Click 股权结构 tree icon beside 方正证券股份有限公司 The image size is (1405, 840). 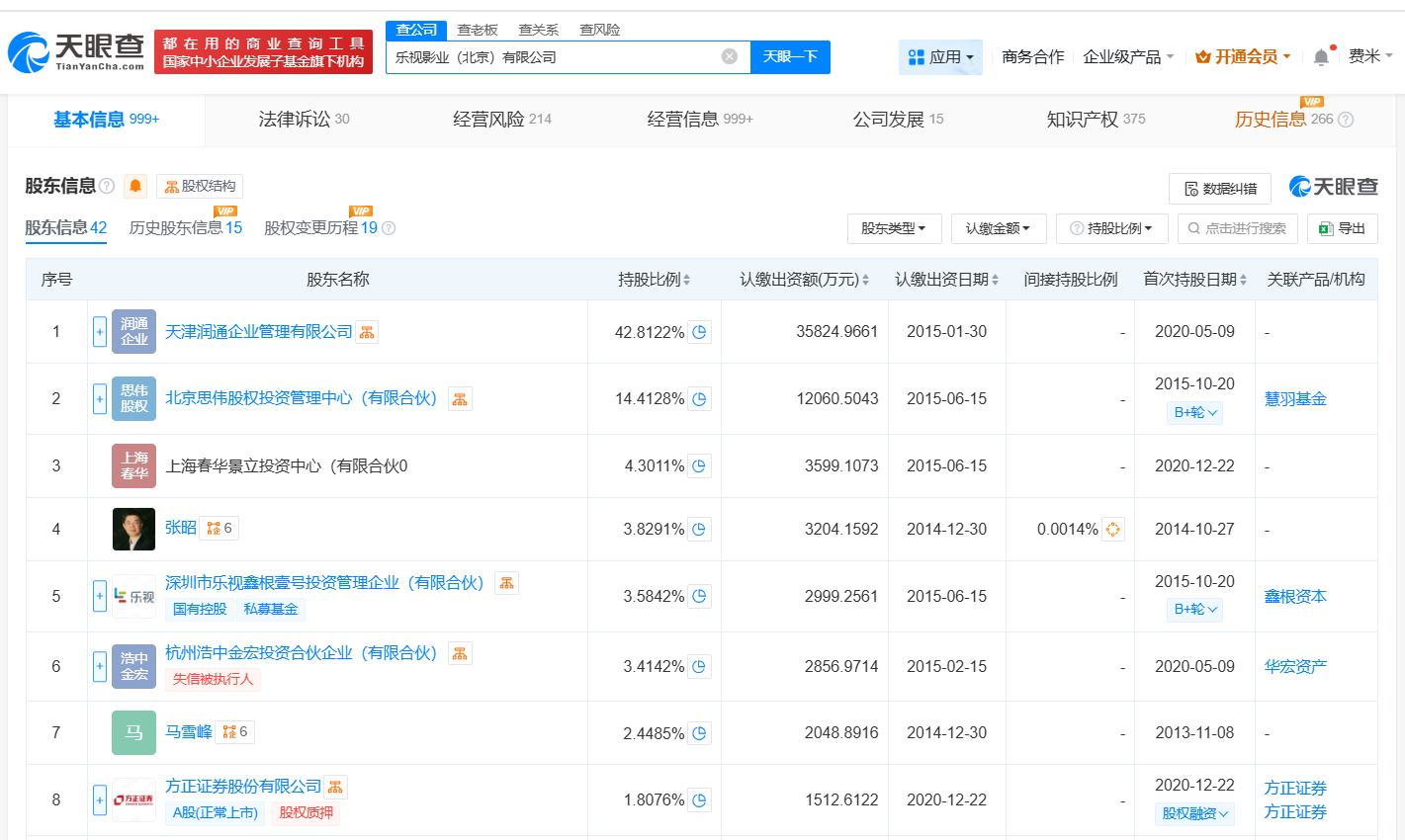tap(336, 787)
